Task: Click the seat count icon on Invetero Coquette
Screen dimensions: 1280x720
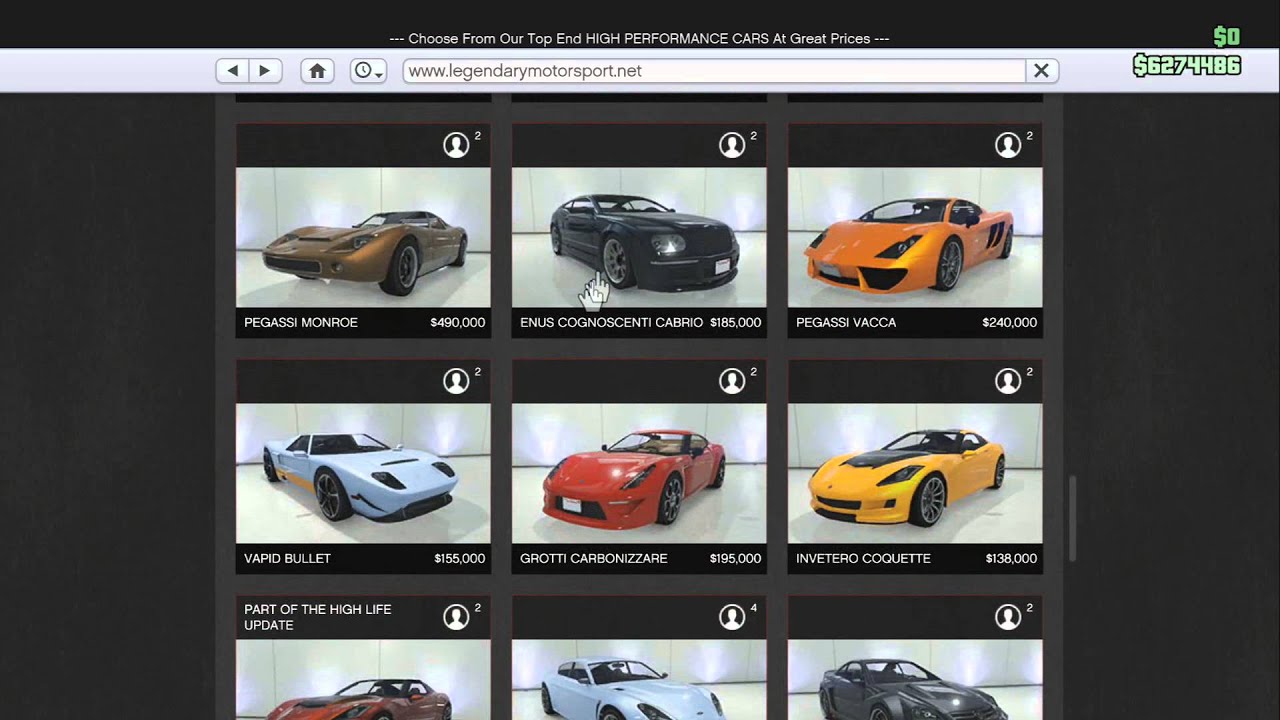Action: click(x=1008, y=381)
